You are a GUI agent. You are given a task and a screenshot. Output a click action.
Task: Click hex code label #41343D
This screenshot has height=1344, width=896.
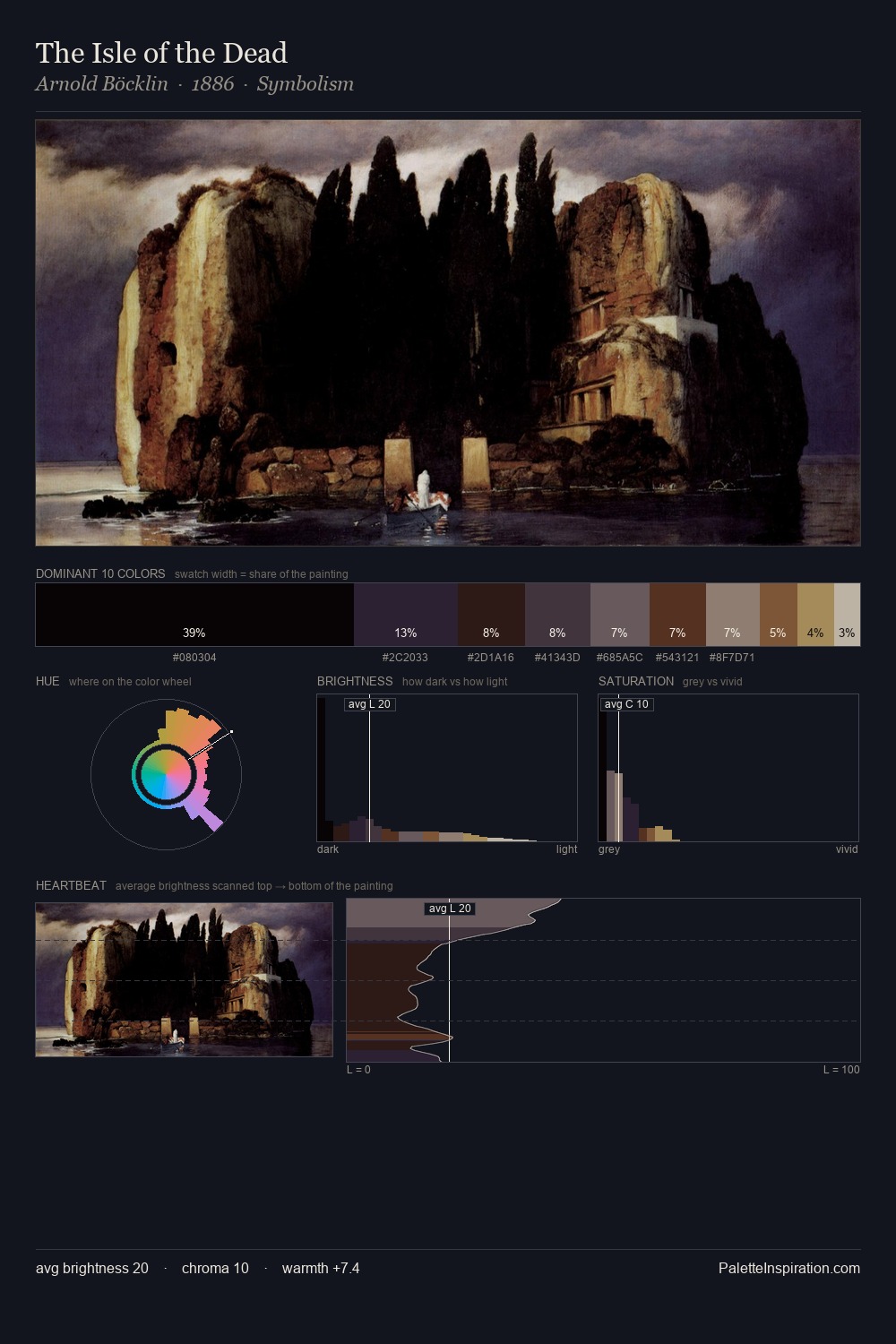[557, 658]
